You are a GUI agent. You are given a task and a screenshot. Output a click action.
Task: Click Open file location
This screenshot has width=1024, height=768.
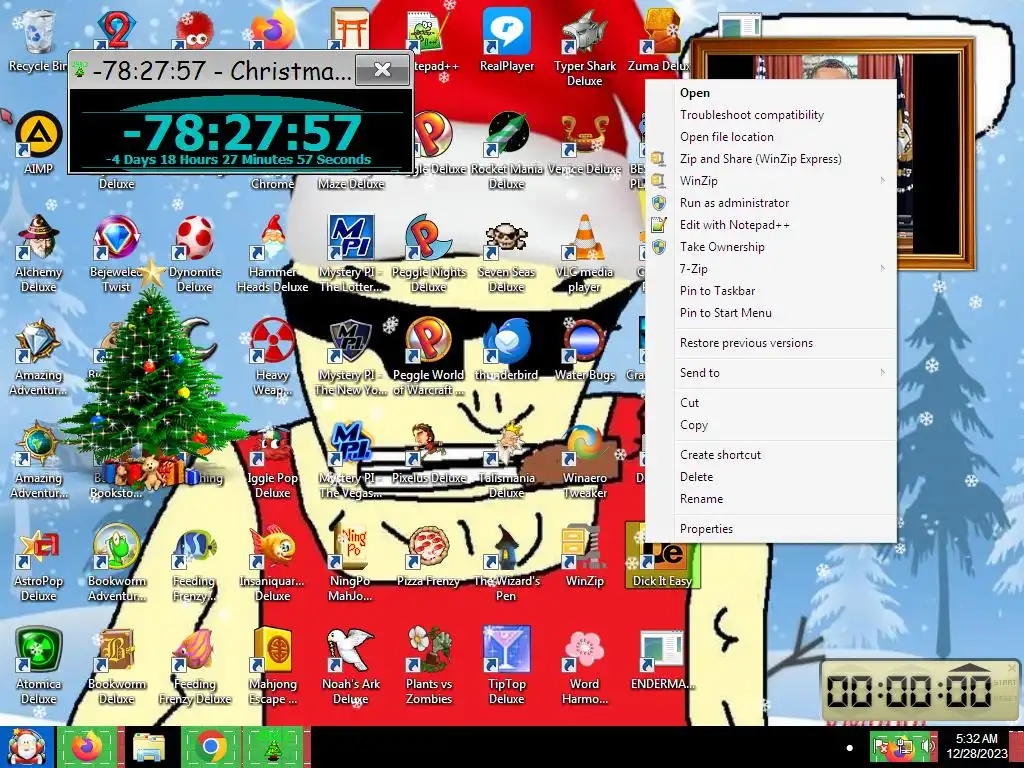(771, 137)
